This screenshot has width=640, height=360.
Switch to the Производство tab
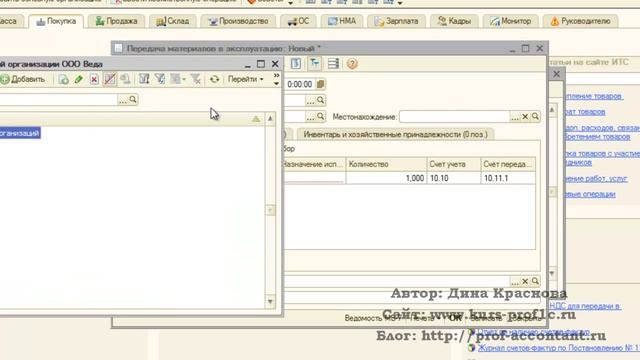click(x=238, y=21)
